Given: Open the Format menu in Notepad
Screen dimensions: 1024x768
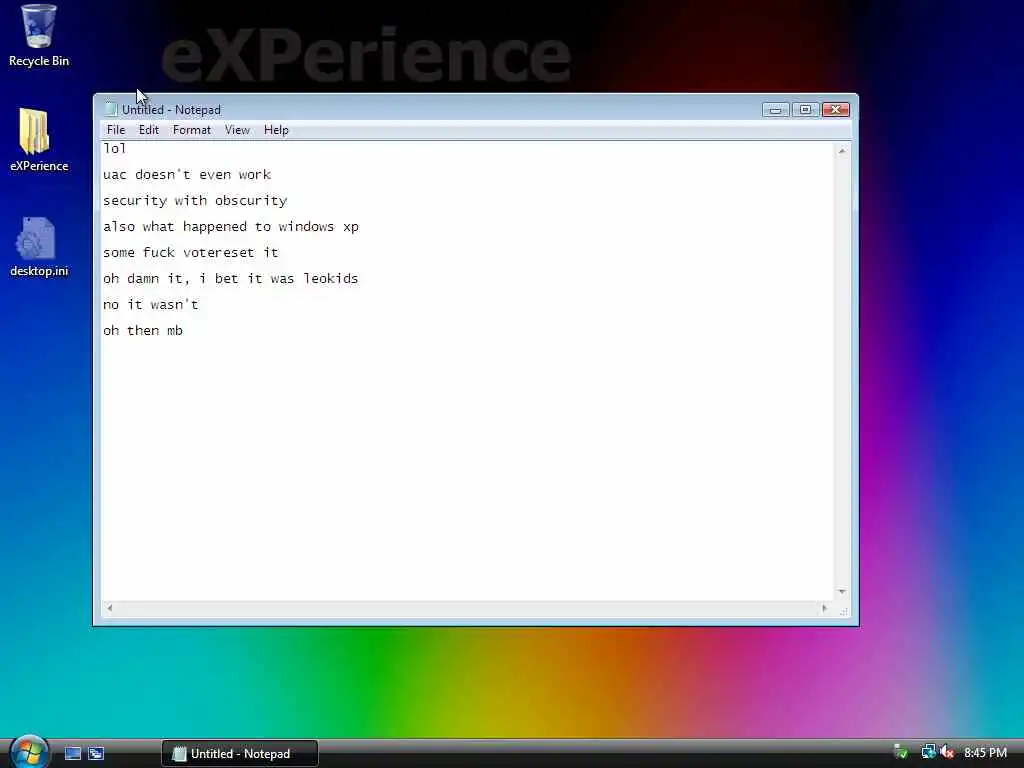Looking at the screenshot, I should tap(191, 130).
